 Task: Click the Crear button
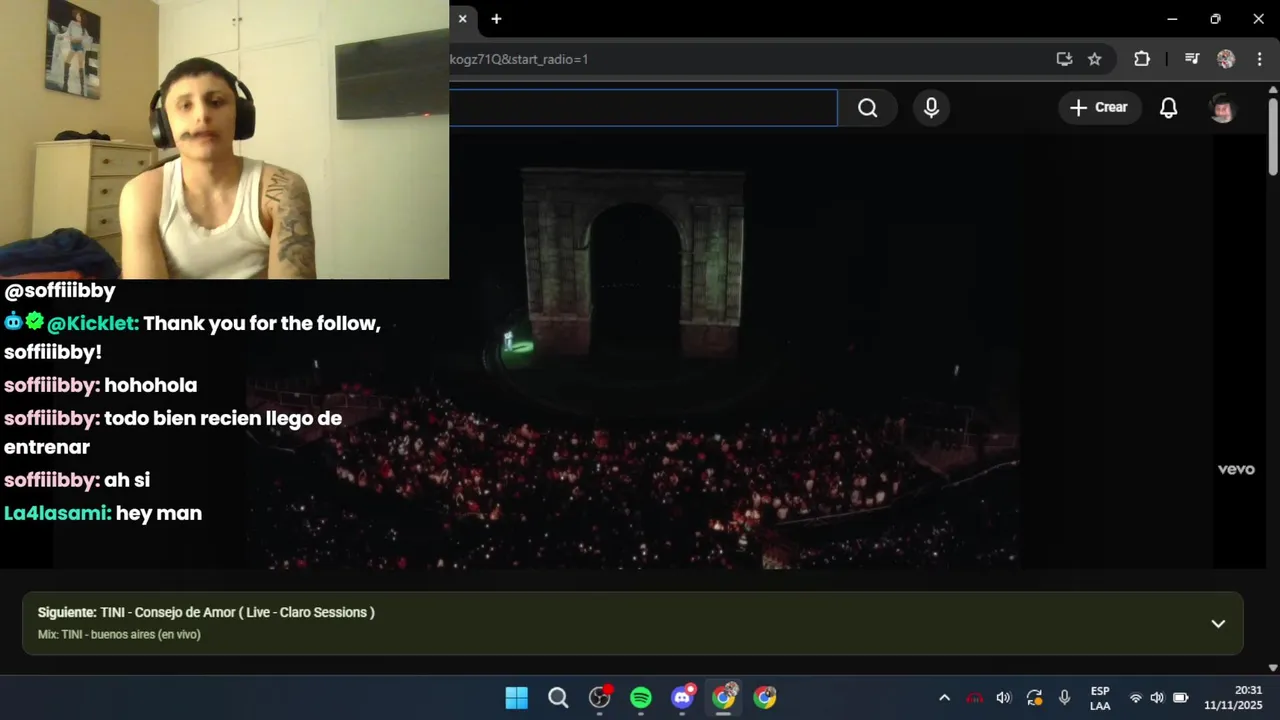coord(1099,108)
